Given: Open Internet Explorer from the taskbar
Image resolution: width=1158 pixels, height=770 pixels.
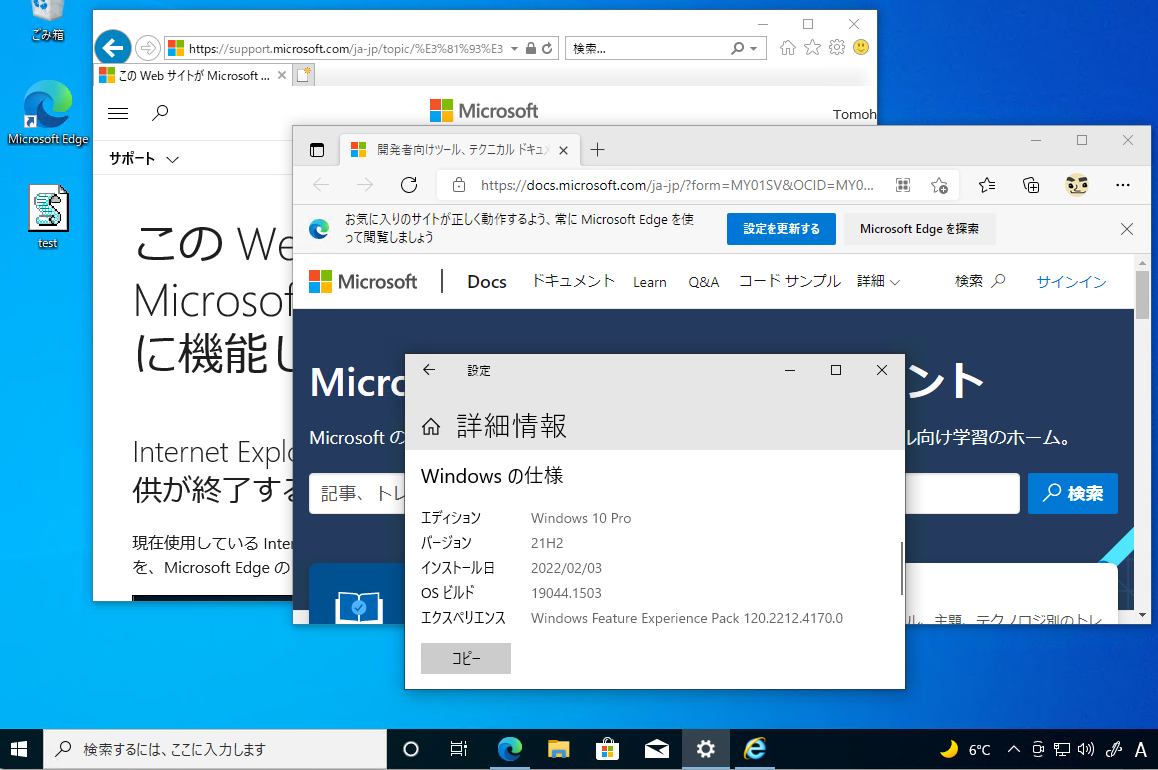Looking at the screenshot, I should pyautogui.click(x=755, y=749).
